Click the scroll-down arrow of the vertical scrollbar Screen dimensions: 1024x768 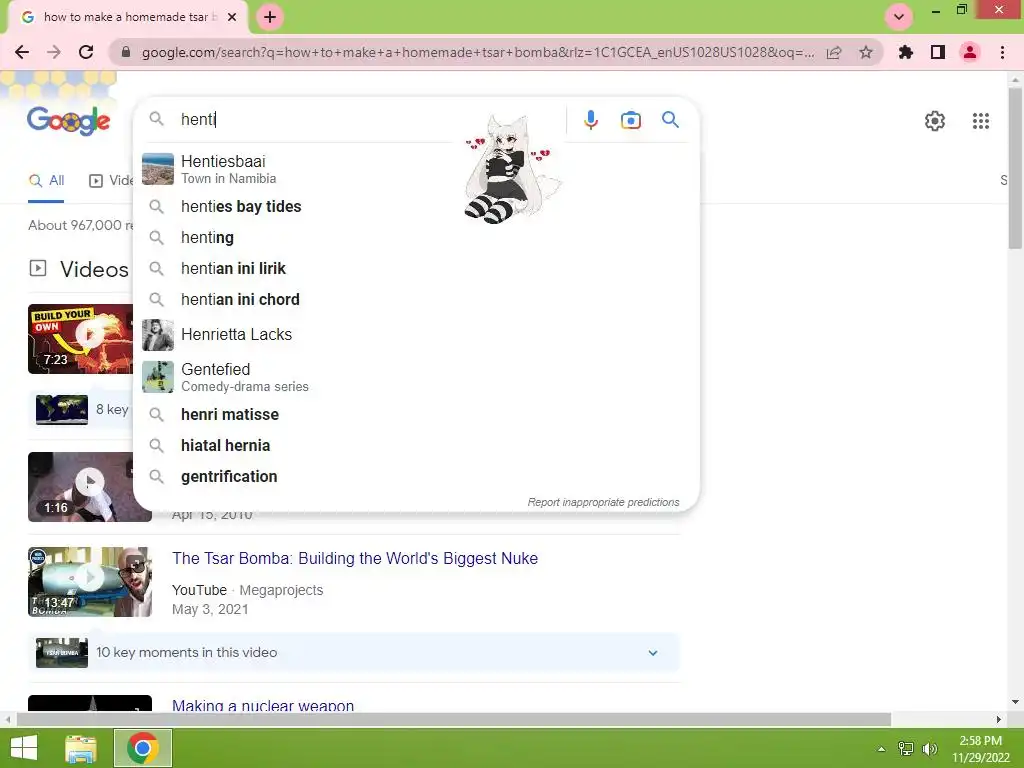[x=1015, y=702]
